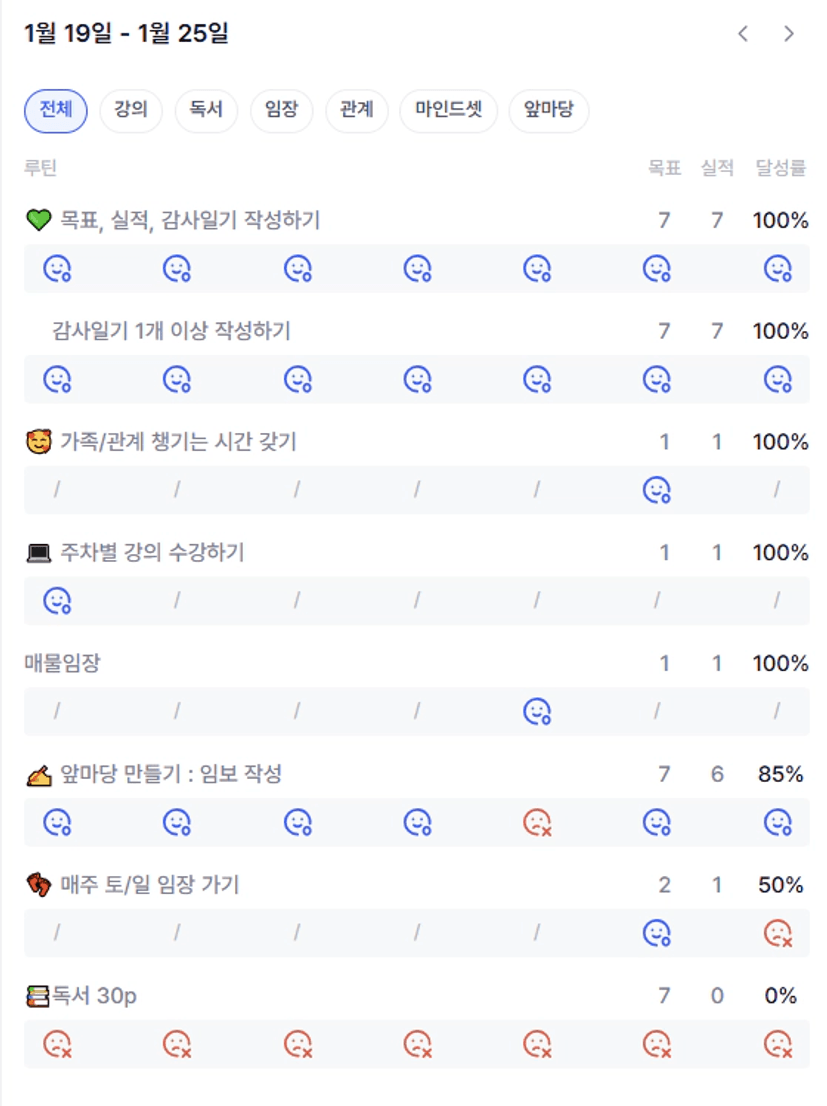This screenshot has width=827, height=1106.
Task: Toggle last day sad face for 매주 토/일 임장
Action: 777,933
